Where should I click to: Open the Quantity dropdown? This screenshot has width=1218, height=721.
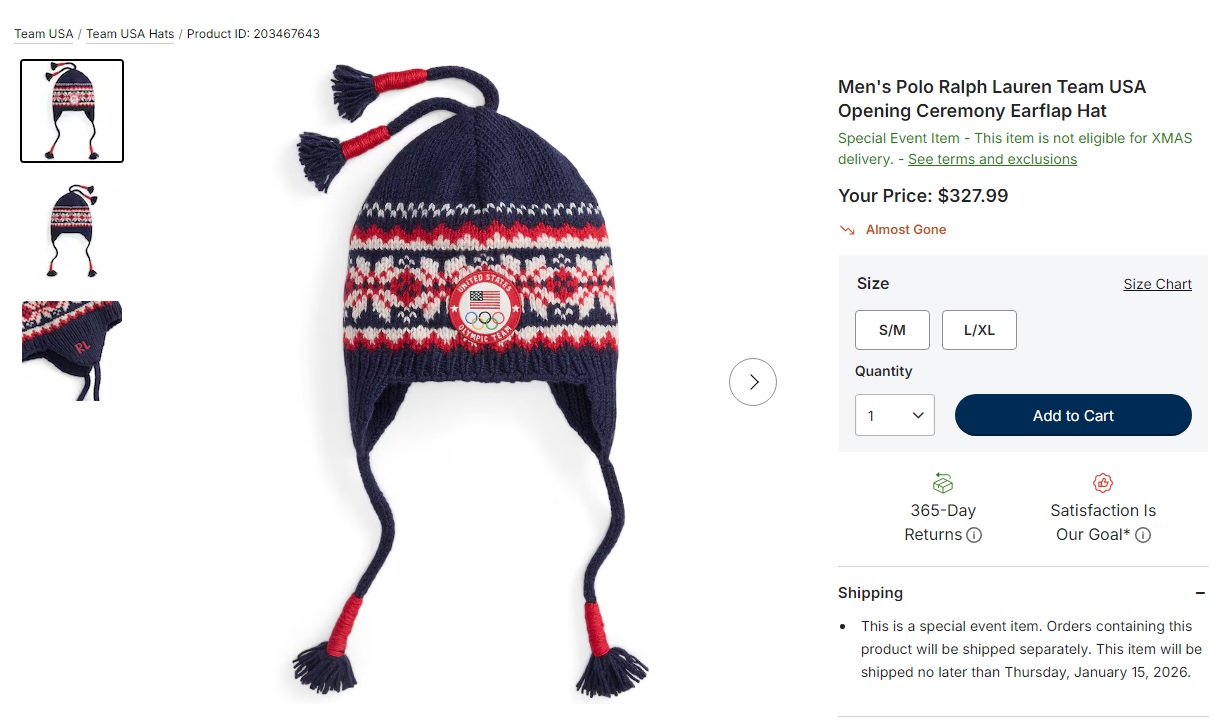[894, 415]
